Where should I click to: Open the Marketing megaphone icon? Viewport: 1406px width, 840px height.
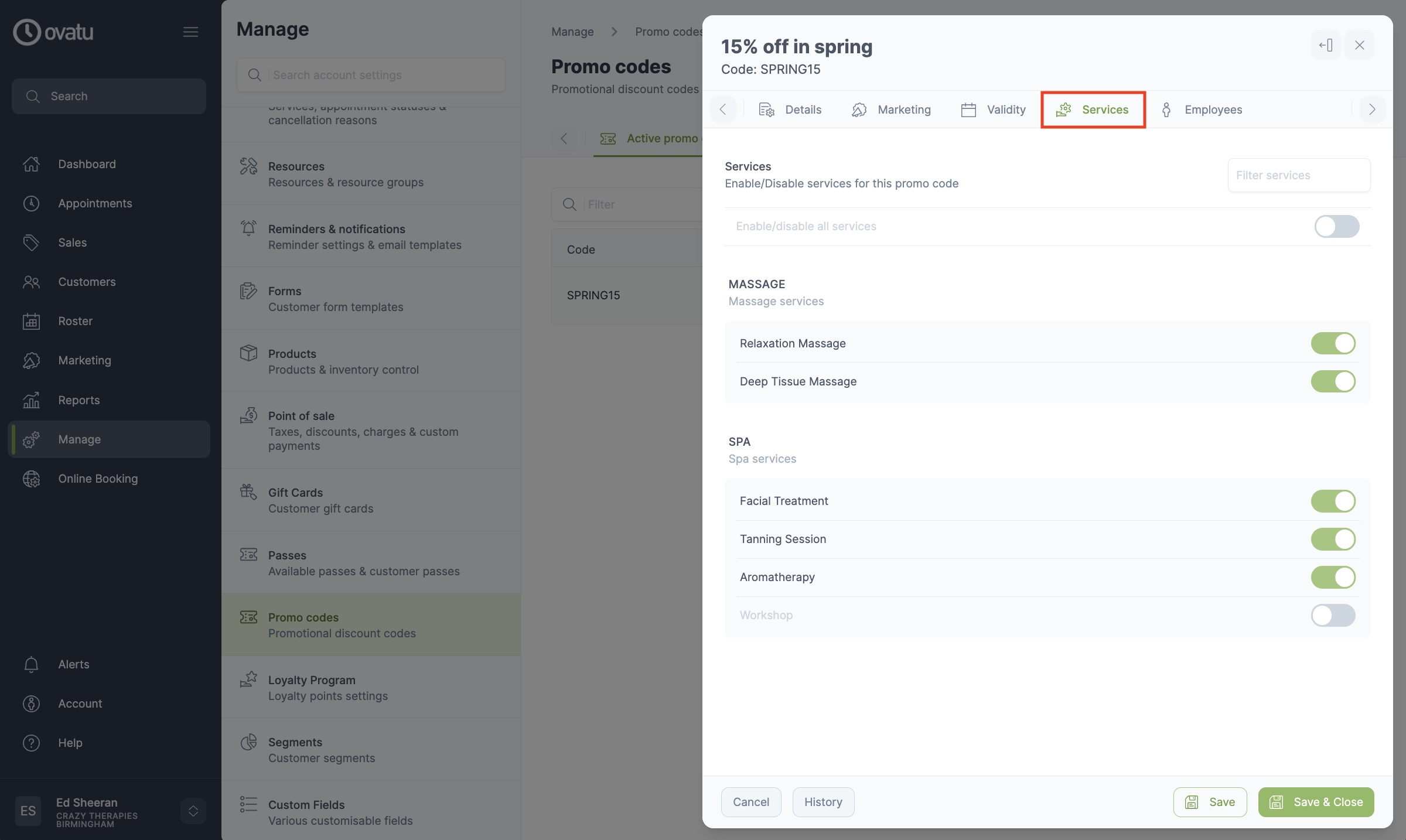pyautogui.click(x=32, y=360)
